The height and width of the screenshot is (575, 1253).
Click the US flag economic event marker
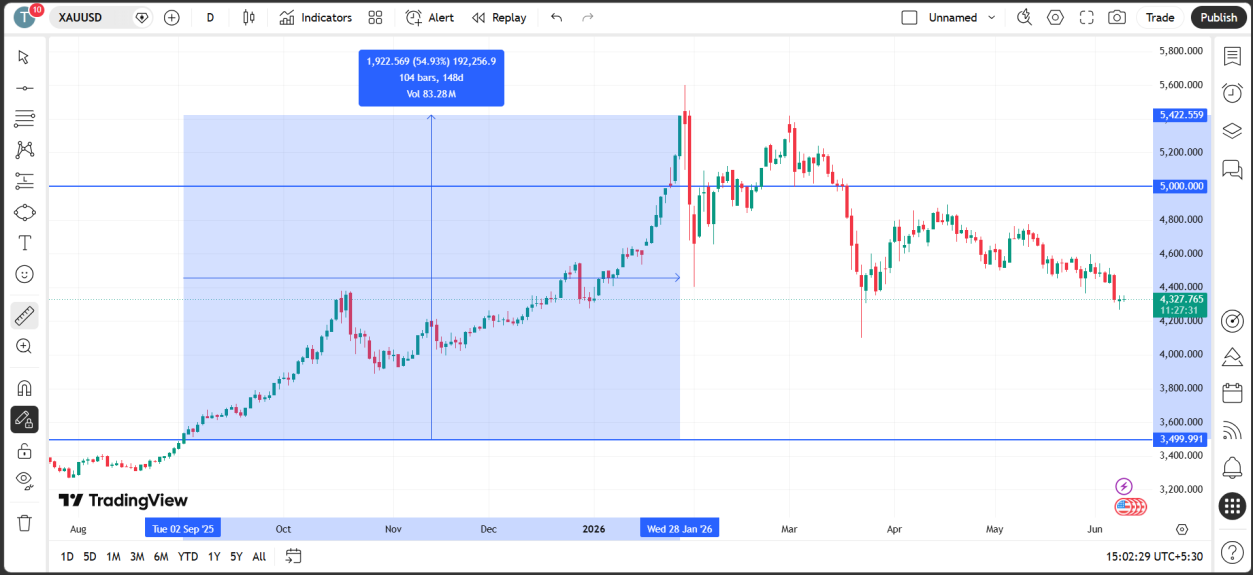(1124, 506)
